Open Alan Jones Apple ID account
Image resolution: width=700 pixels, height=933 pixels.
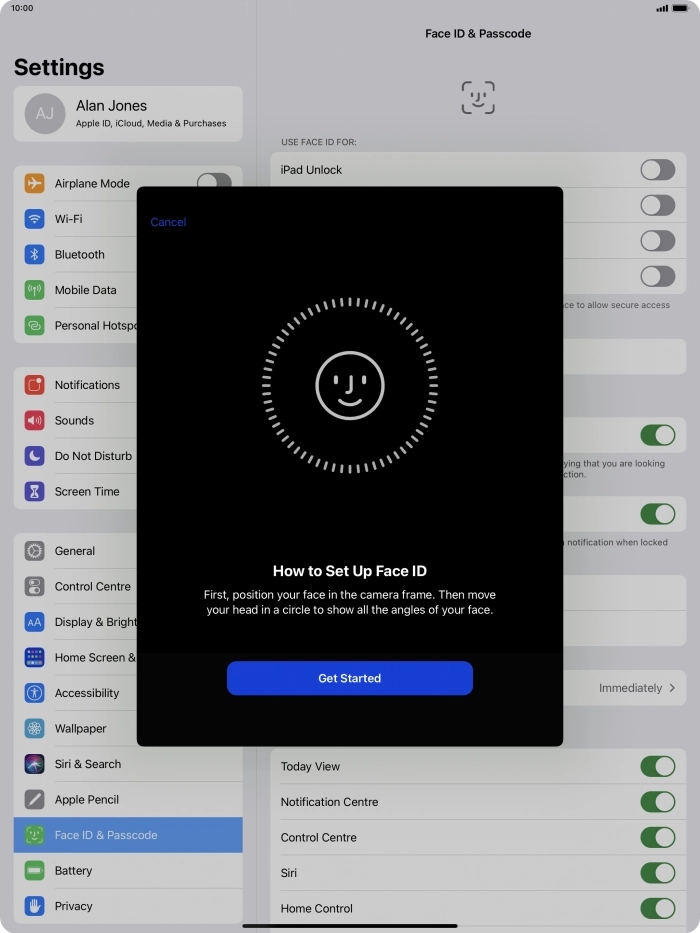(128, 114)
